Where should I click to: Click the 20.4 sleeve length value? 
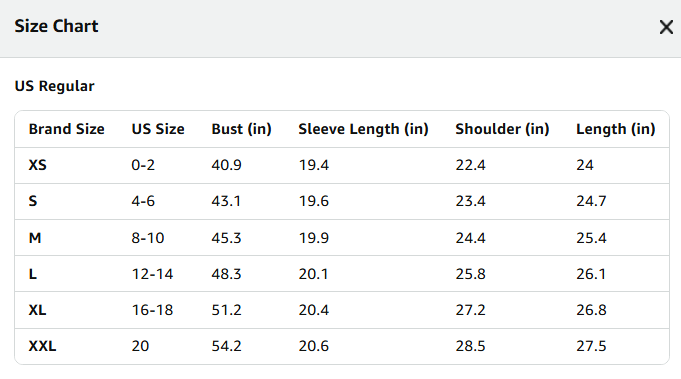314,310
